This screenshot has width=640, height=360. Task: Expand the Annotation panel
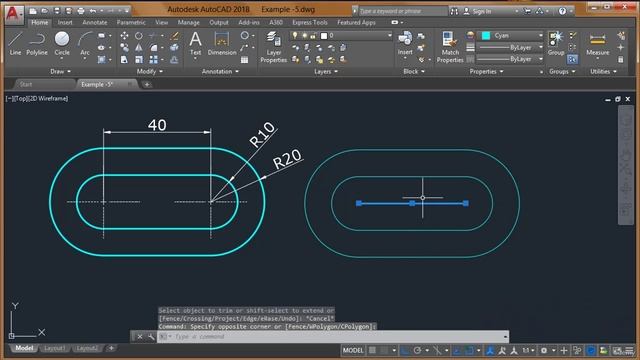[220, 71]
